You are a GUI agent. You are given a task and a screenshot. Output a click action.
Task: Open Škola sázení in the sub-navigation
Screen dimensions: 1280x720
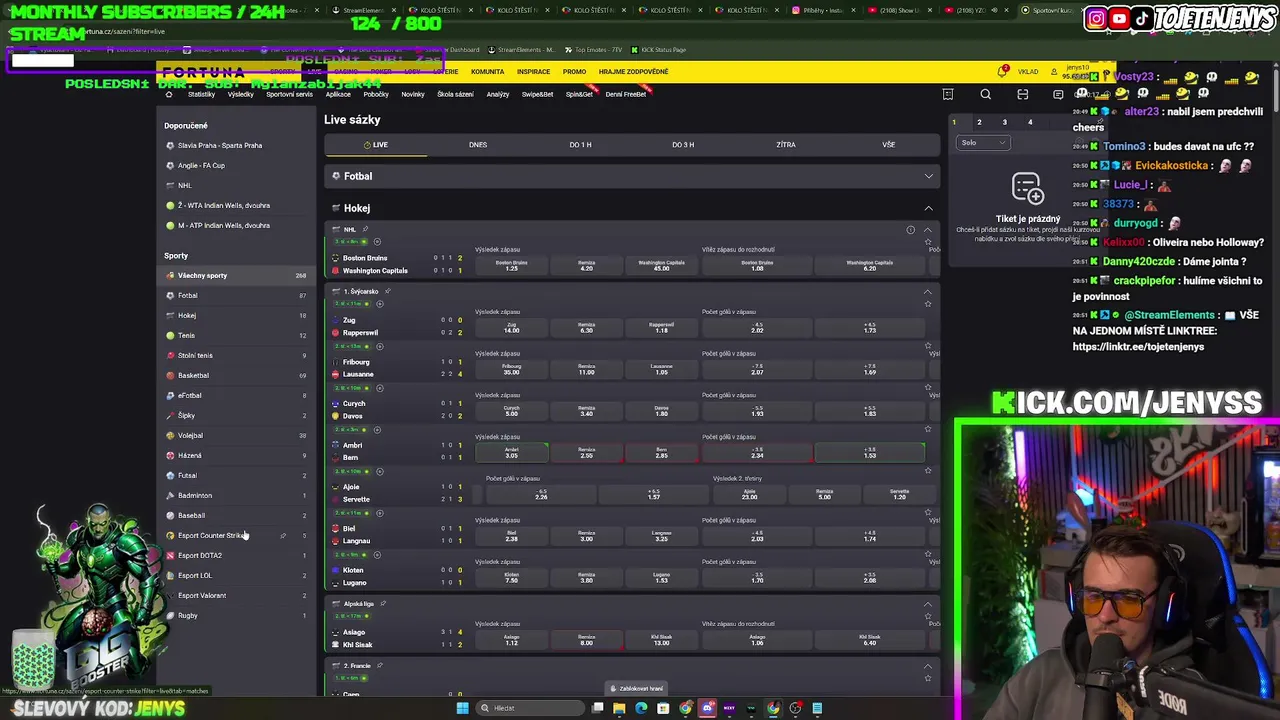[x=455, y=94]
